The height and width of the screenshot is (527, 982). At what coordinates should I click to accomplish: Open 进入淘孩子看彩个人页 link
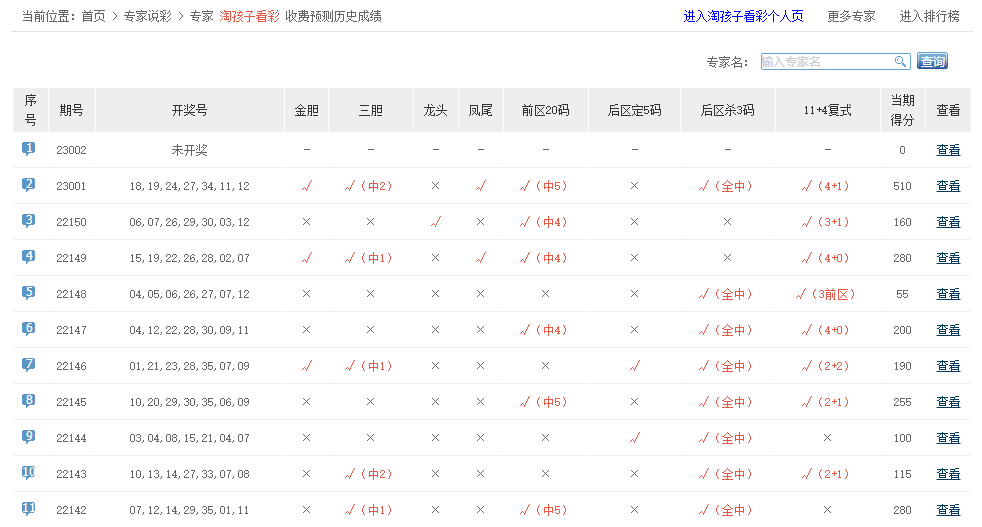point(743,16)
